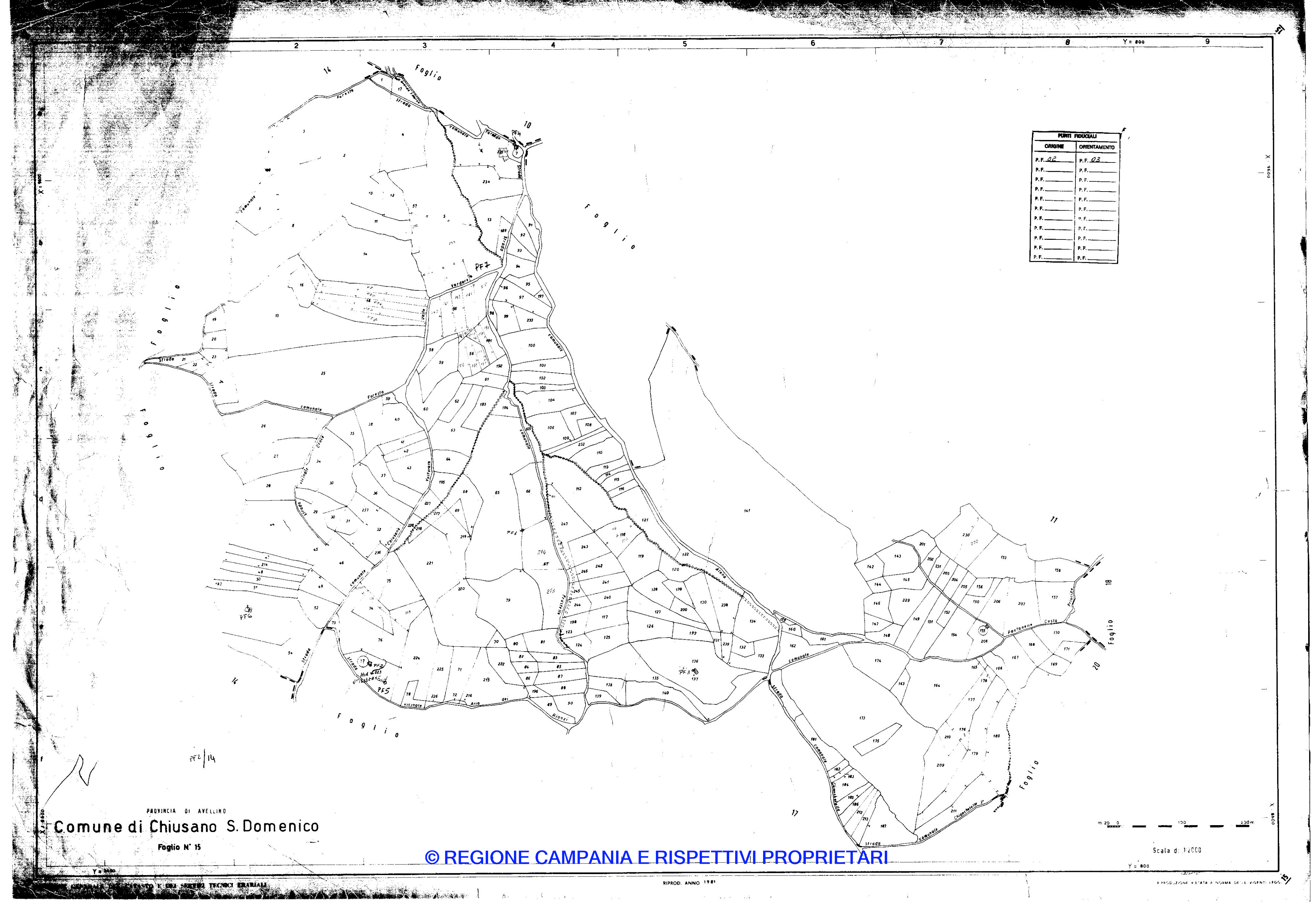Click the handwritten 'PF7' fiducial point label
Viewport: 1314px width, 924px height.
(482, 266)
